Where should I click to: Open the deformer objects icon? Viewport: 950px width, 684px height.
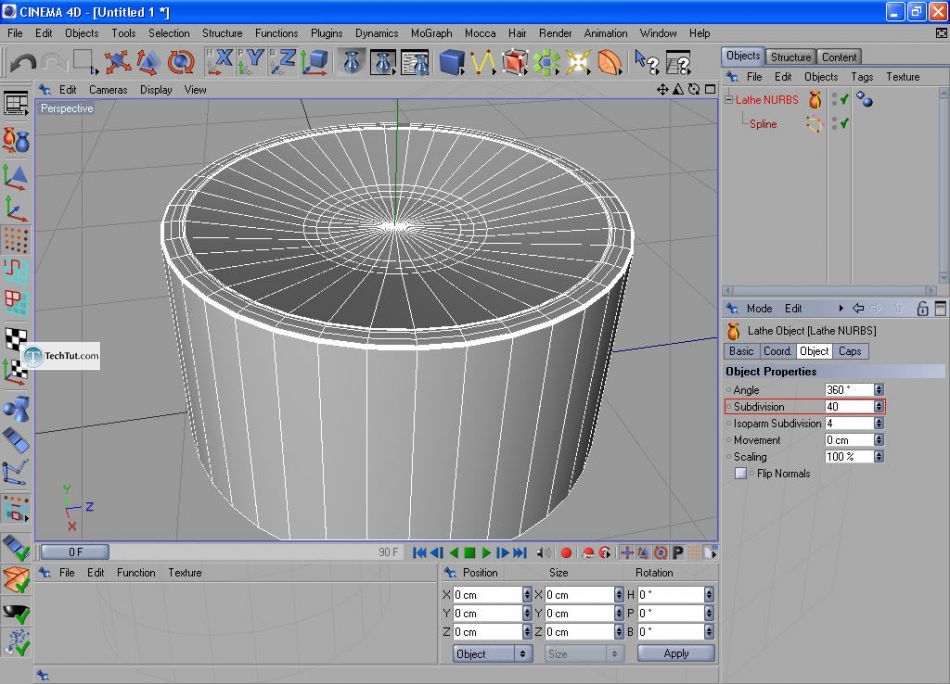(610, 62)
